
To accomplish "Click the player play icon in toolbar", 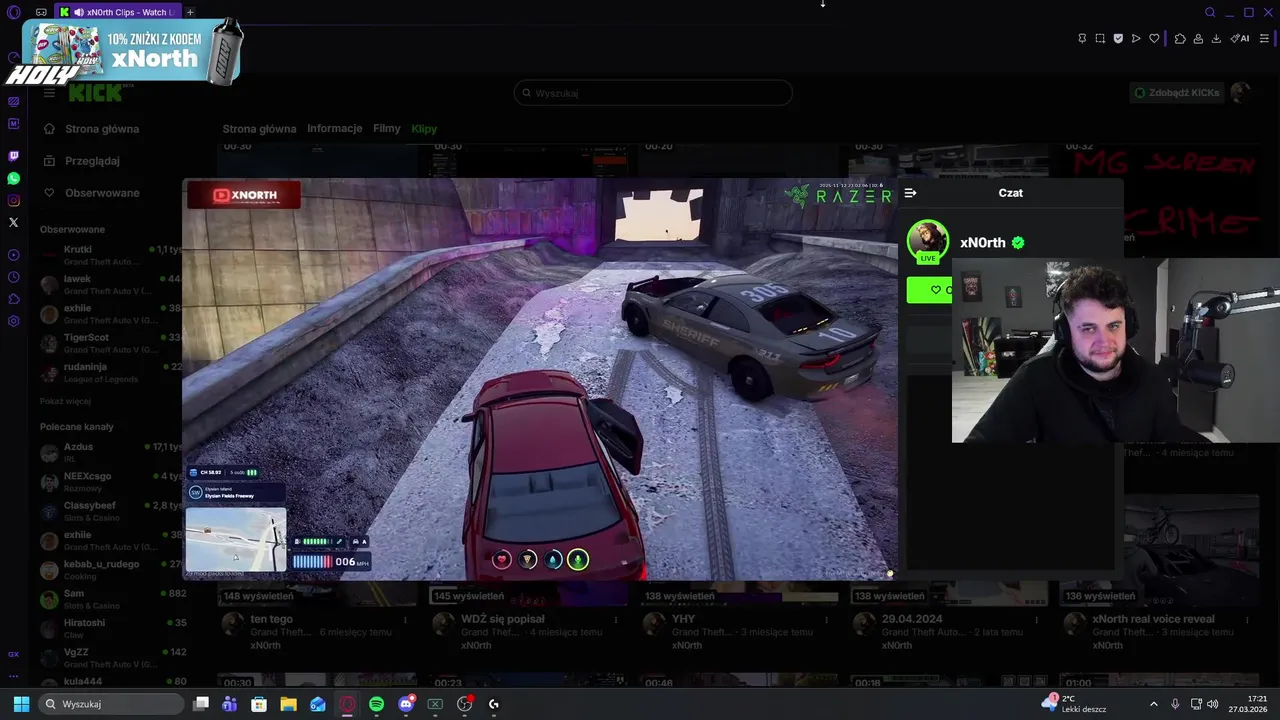I will point(1136,39).
